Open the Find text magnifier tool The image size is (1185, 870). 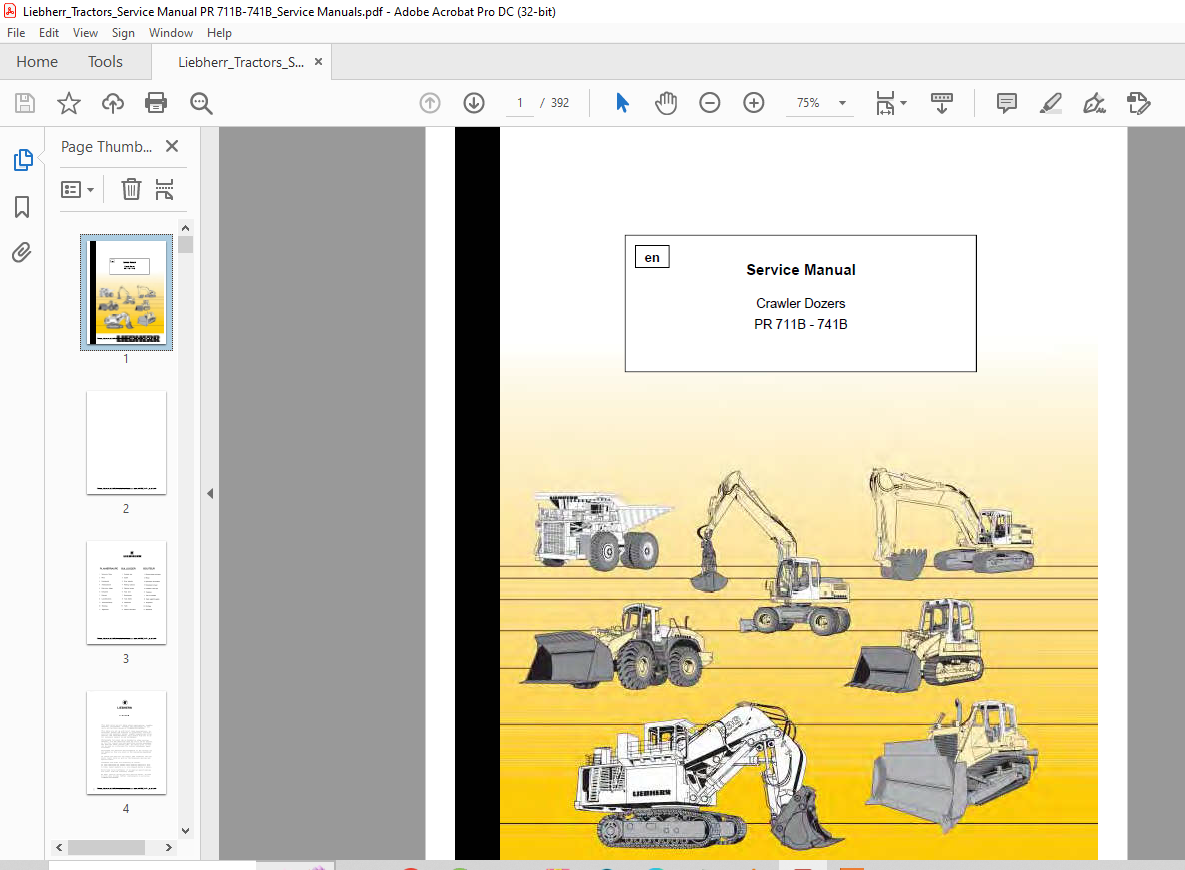(201, 103)
